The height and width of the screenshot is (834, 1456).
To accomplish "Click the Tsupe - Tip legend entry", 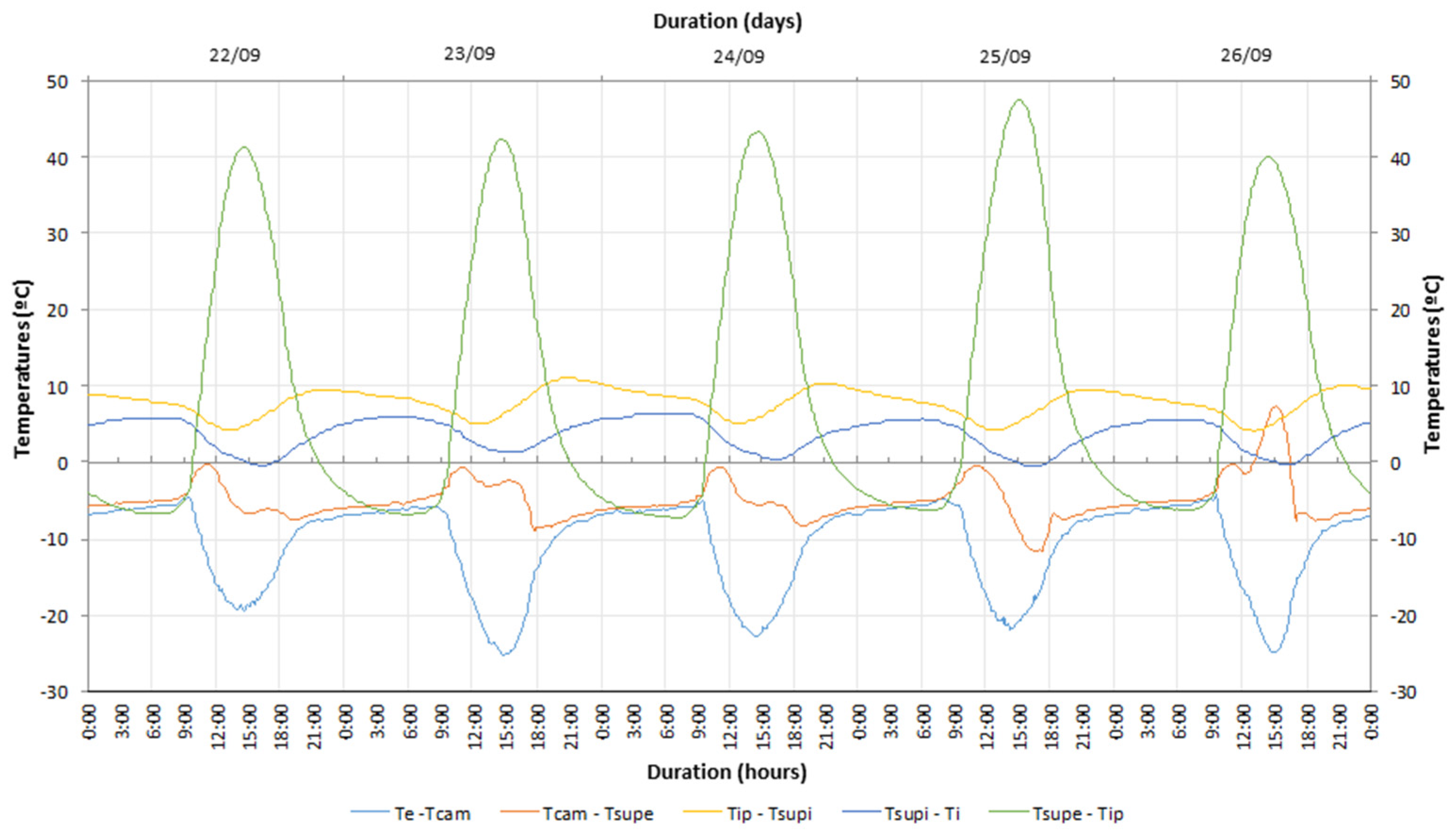I will pyautogui.click(x=1077, y=813).
